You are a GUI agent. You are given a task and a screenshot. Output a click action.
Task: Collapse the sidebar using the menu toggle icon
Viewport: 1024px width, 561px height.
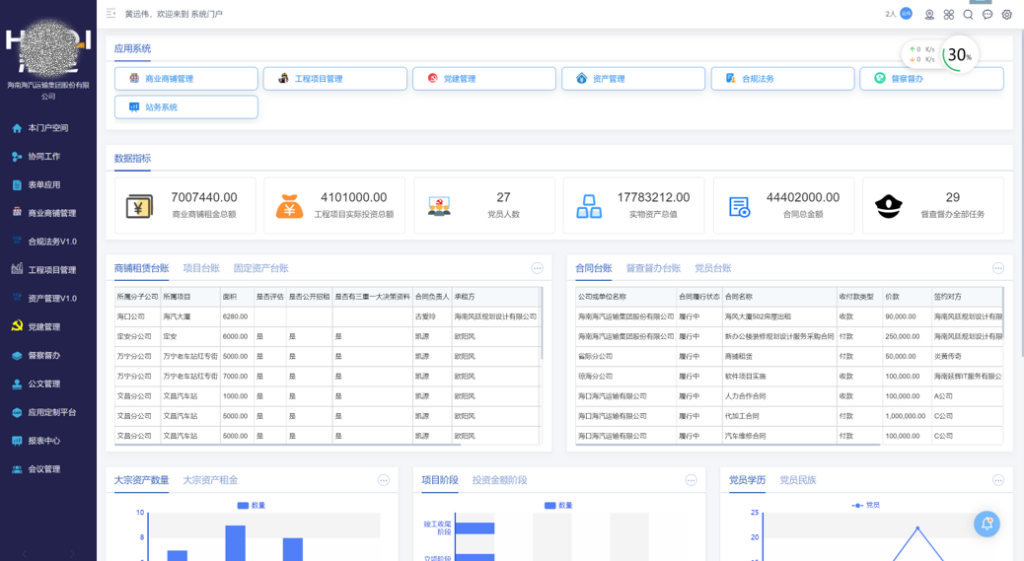111,14
